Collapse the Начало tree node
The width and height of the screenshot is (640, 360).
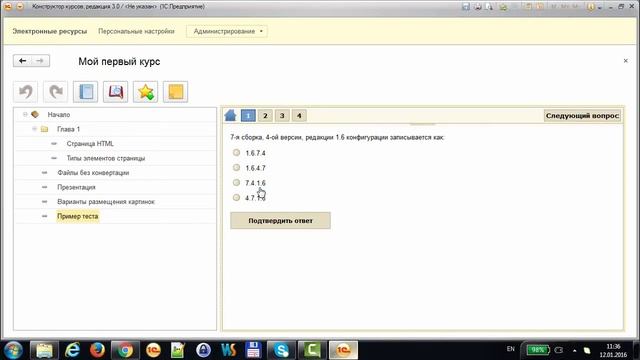(x=25, y=114)
